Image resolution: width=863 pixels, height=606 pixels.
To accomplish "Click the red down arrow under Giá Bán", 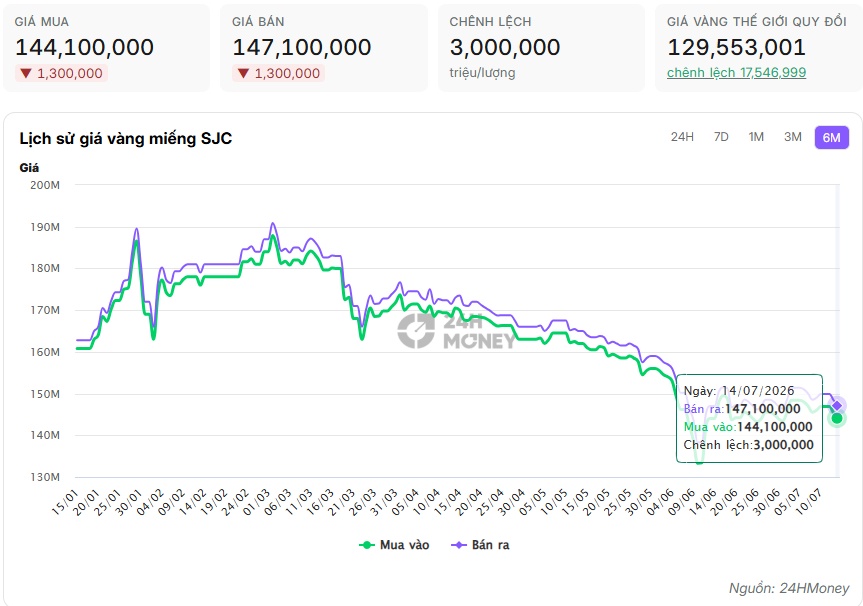I will click(243, 73).
